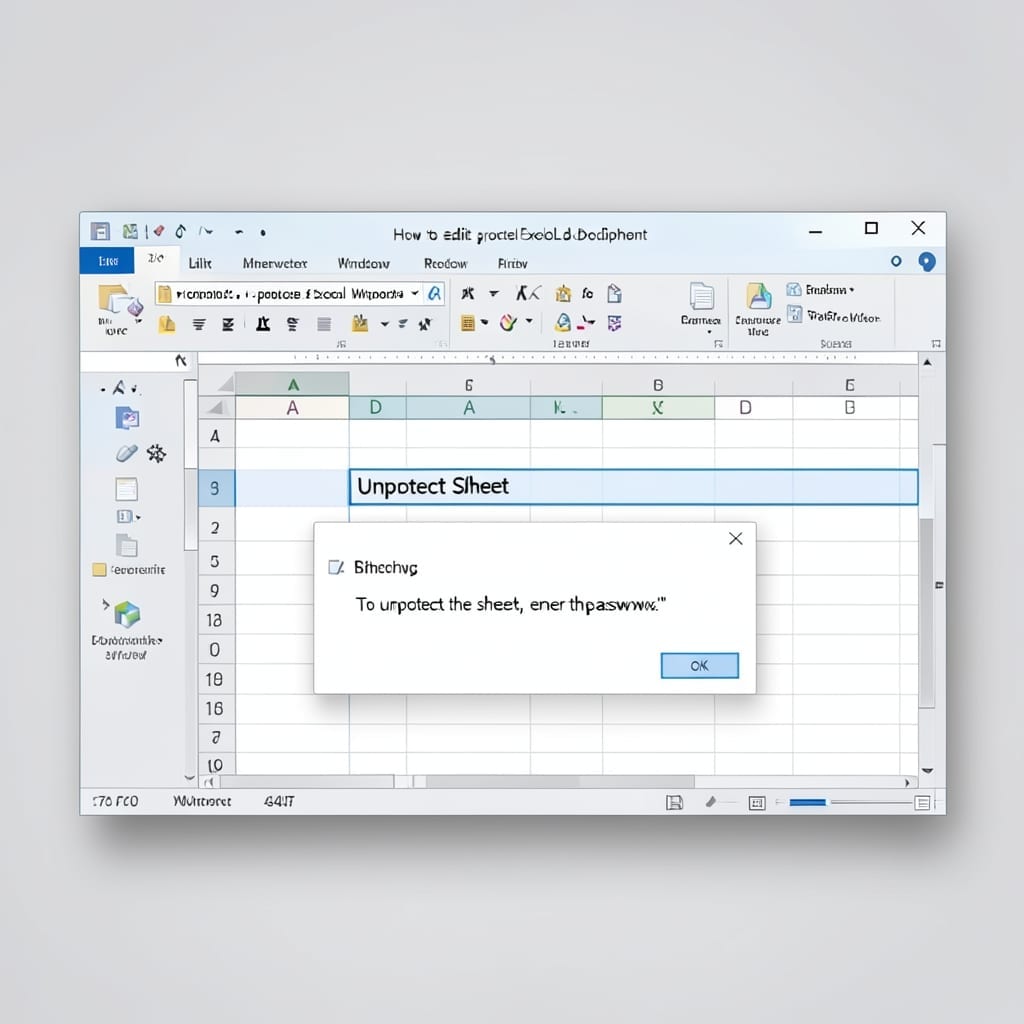Viewport: 1024px width, 1024px height.
Task: Click OK in the unprotect sheet dialog
Action: pos(699,665)
